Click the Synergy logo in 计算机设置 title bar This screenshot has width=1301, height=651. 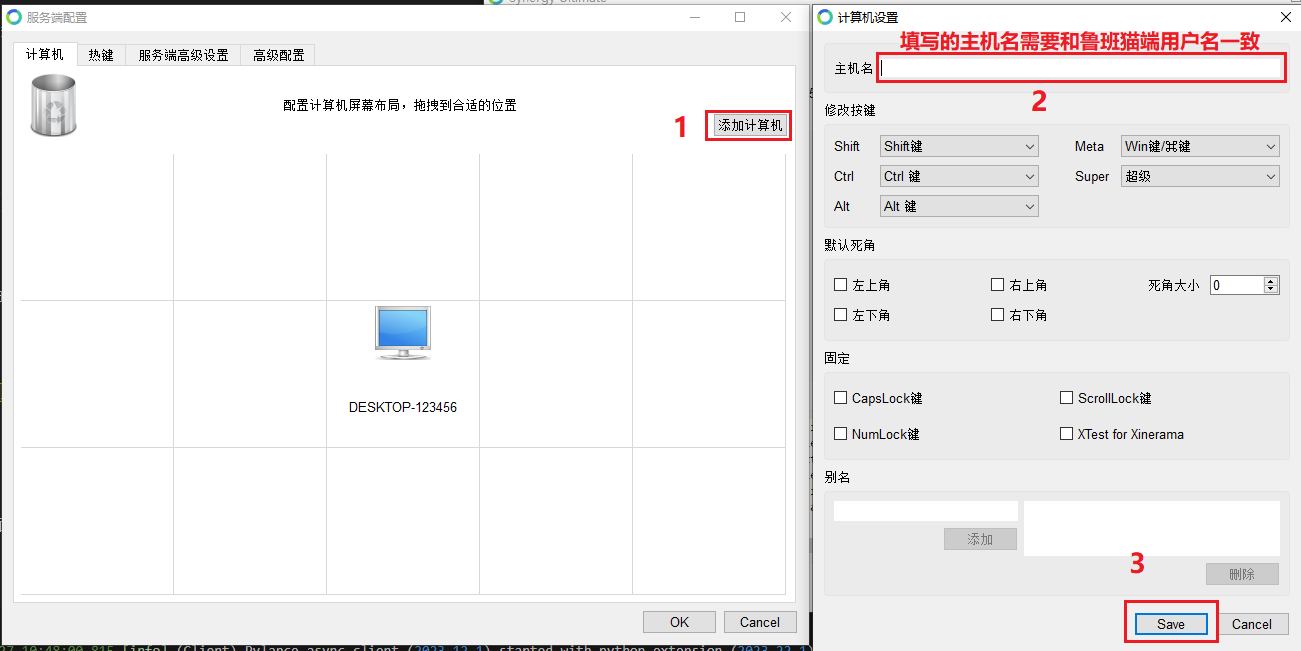825,17
